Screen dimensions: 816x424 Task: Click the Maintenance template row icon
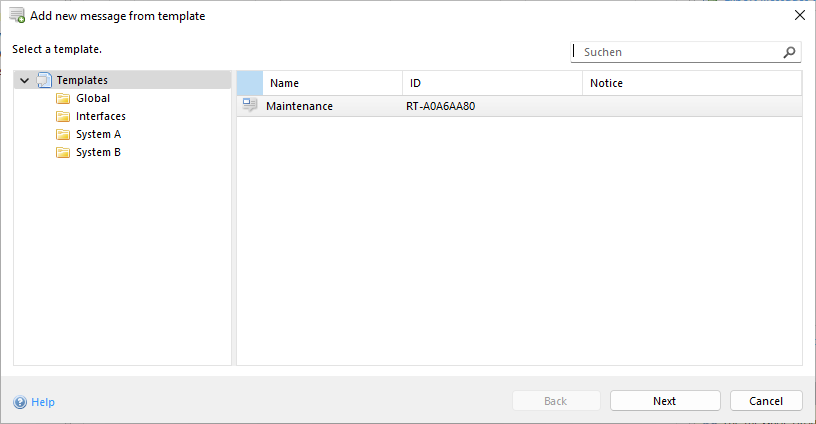click(250, 106)
